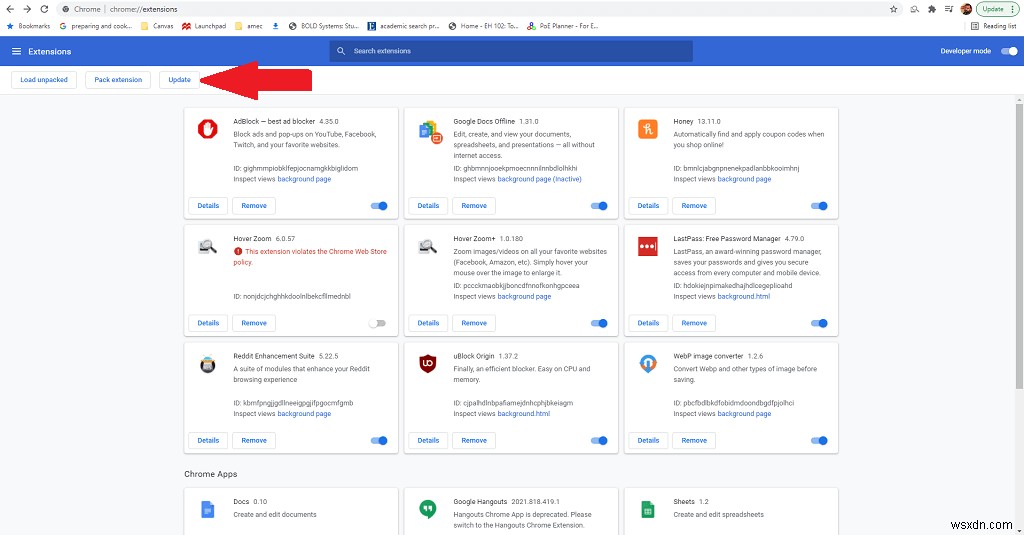
Task: Open the academic search bookmark
Action: pyautogui.click(x=403, y=26)
